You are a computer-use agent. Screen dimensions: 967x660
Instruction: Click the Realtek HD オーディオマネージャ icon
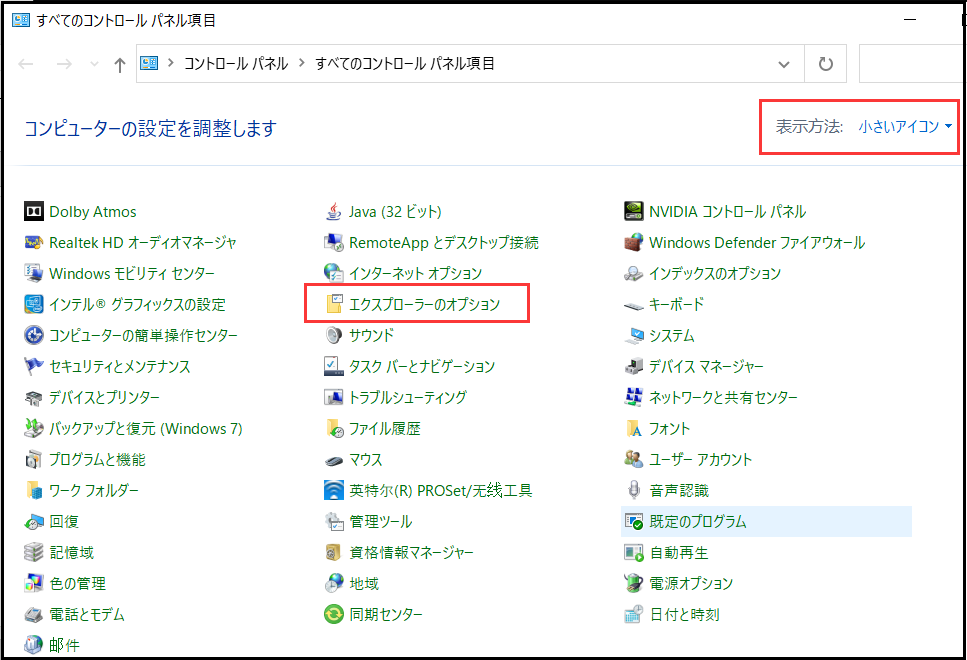click(33, 242)
